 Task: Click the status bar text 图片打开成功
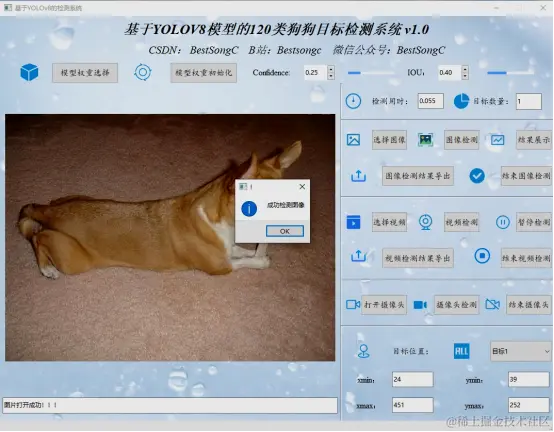click(x=30, y=405)
